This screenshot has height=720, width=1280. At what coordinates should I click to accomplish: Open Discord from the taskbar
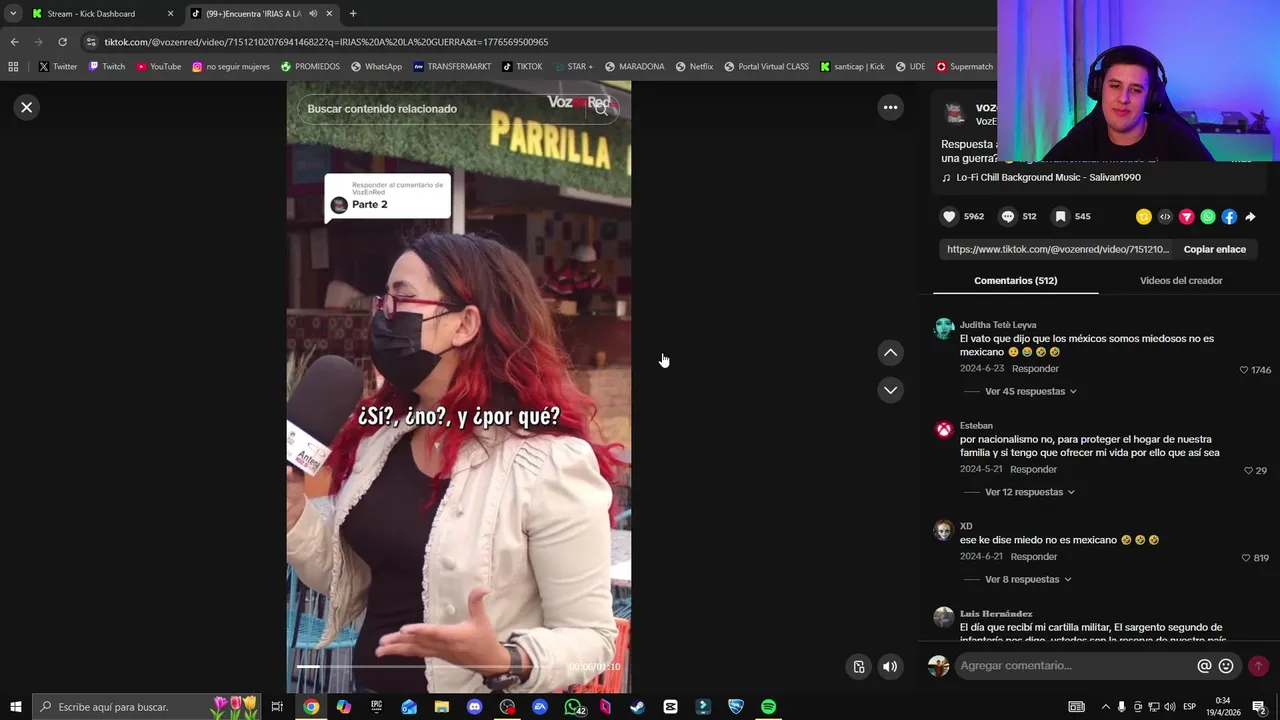click(x=474, y=707)
